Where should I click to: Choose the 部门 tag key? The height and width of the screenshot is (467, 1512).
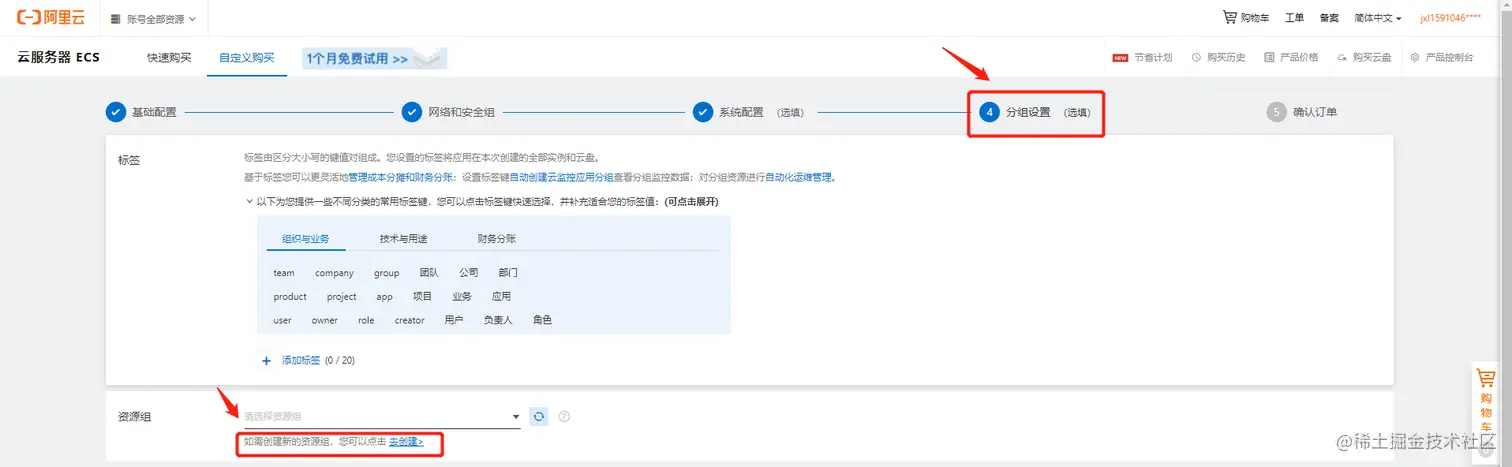[508, 273]
